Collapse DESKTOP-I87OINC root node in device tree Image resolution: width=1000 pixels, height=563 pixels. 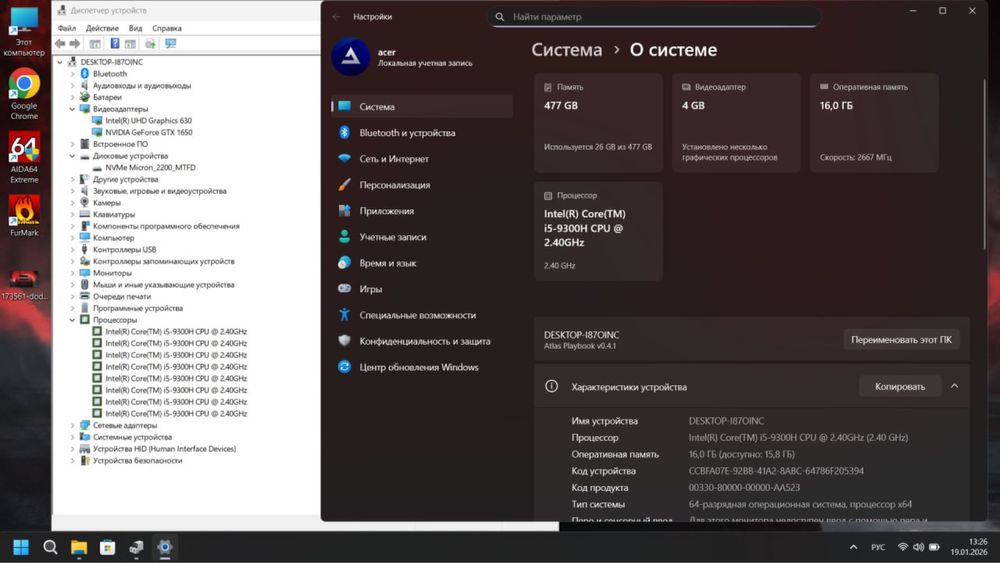tap(60, 62)
